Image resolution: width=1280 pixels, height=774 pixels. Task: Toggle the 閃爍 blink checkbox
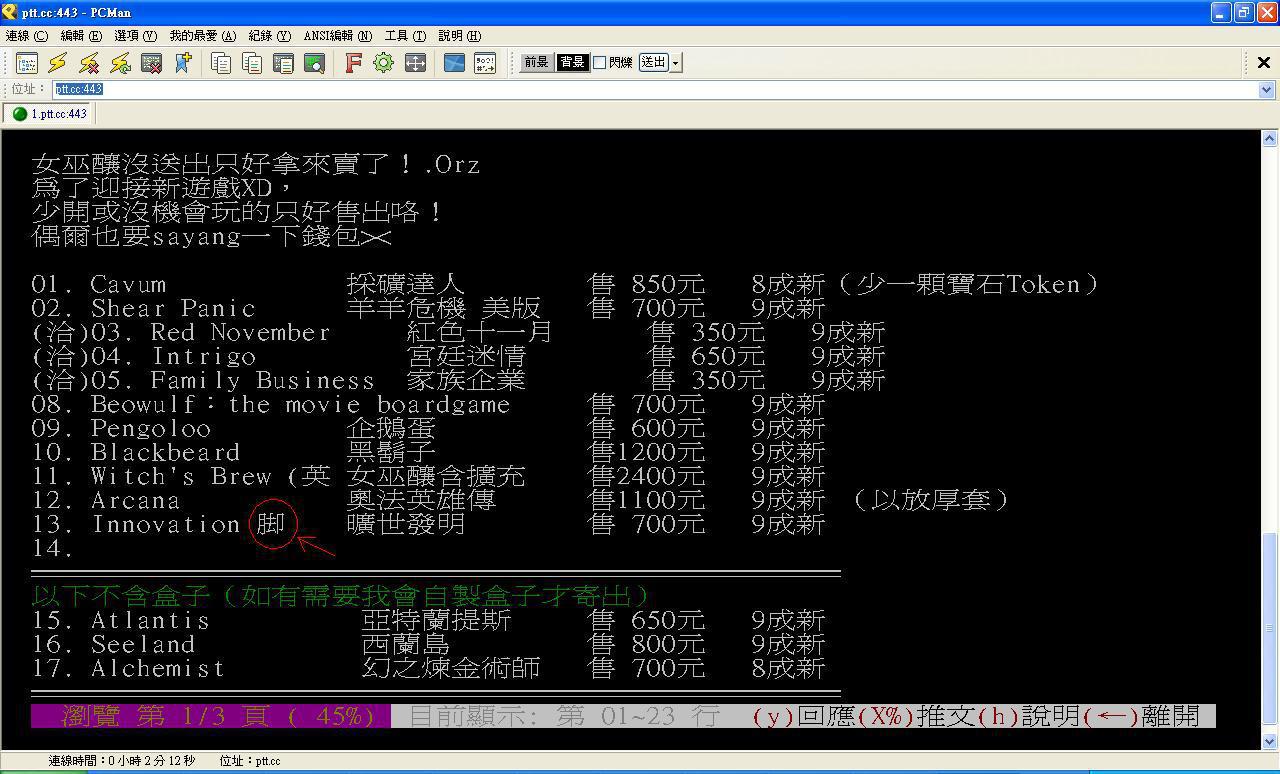599,63
